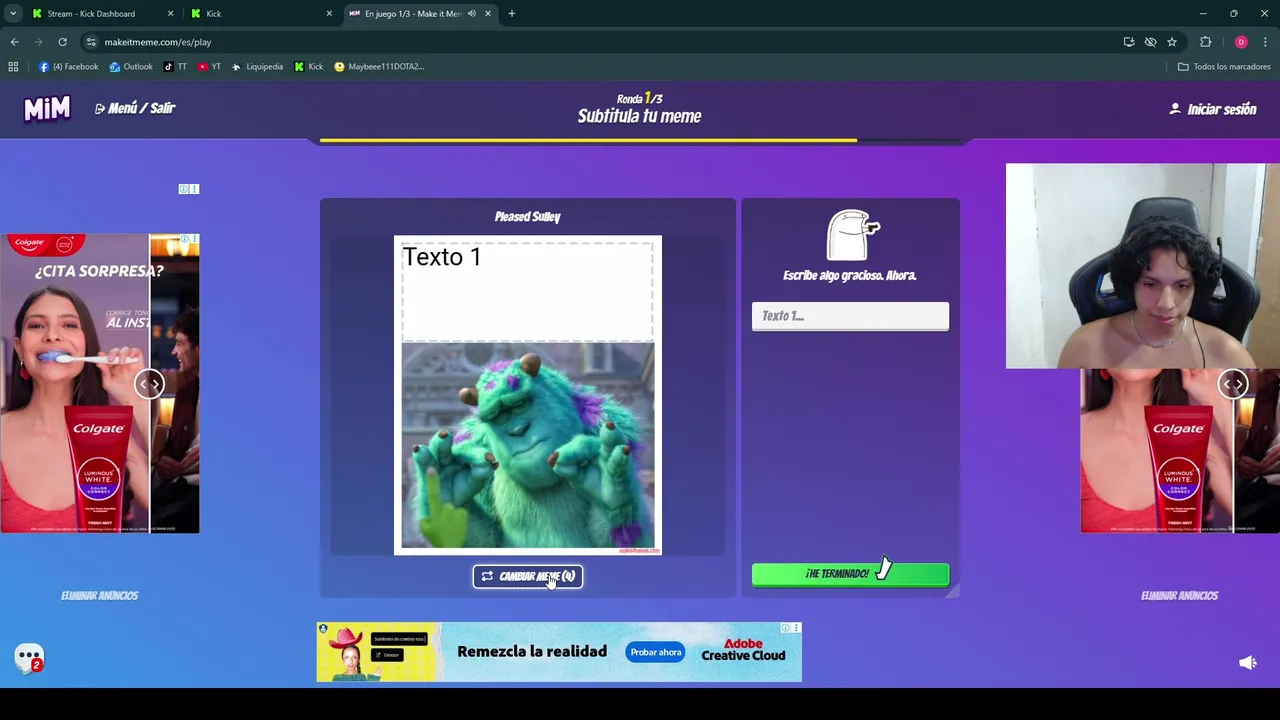Mute the Make it Meme tab audio icon
Image resolution: width=1280 pixels, height=720 pixels.
pos(471,14)
